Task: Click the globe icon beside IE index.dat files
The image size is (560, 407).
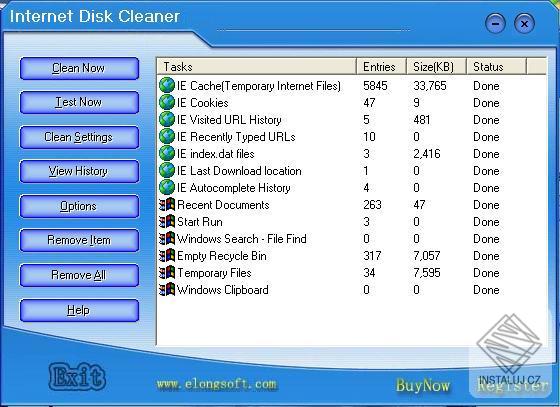Action: [167, 154]
